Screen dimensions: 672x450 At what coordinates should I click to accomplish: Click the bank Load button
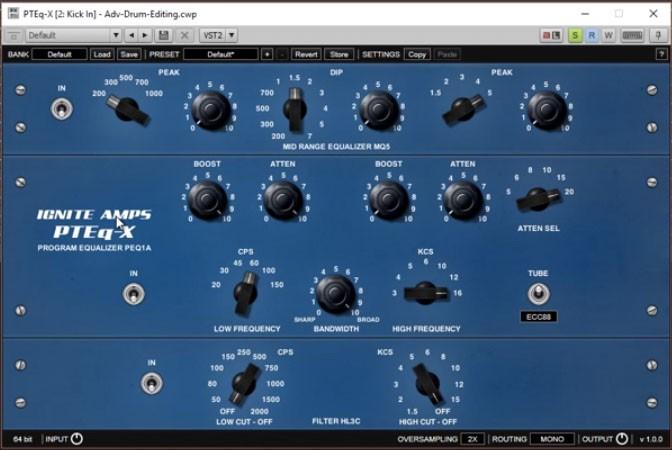[102, 54]
